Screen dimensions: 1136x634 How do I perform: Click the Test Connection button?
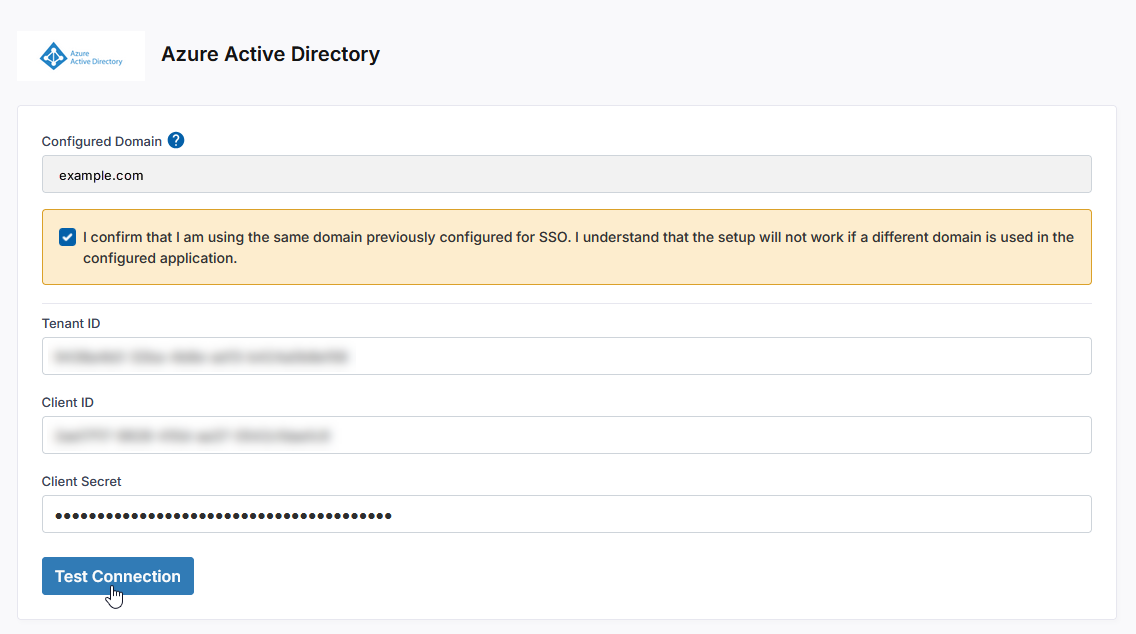click(x=117, y=576)
